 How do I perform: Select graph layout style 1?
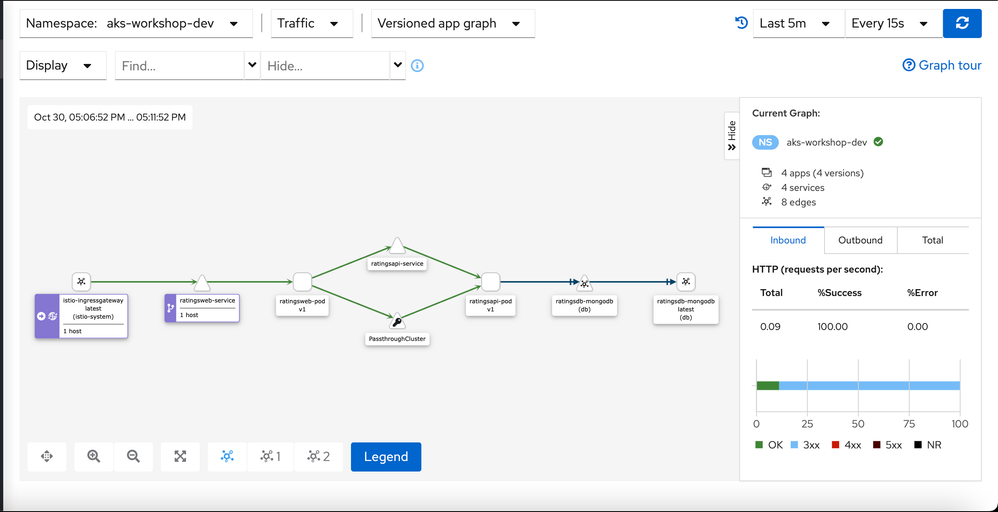click(270, 456)
